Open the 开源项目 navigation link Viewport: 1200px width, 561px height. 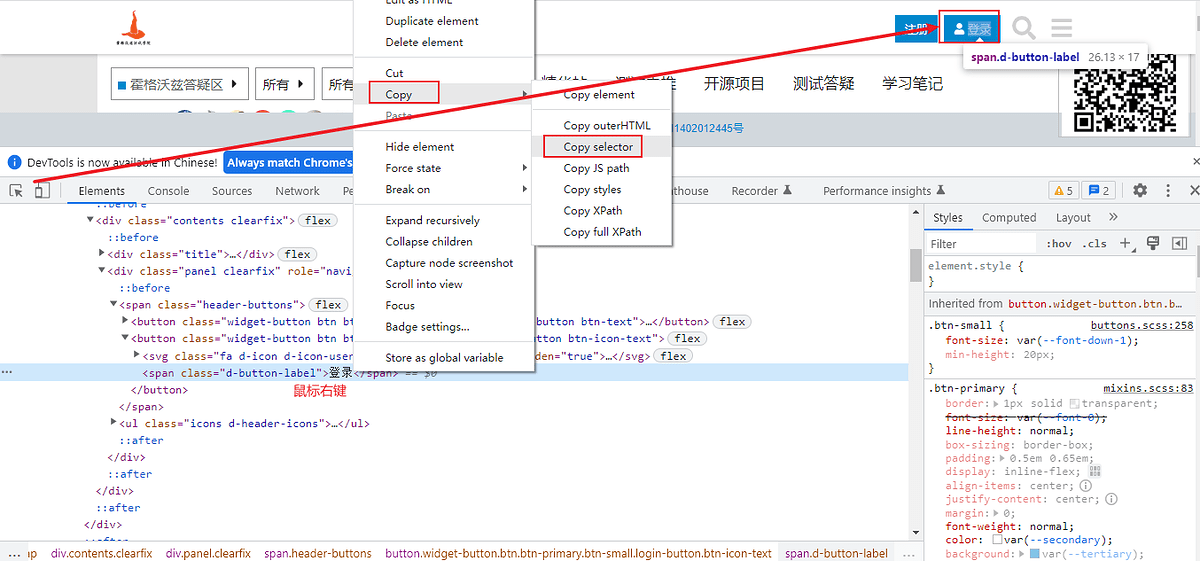tap(734, 84)
